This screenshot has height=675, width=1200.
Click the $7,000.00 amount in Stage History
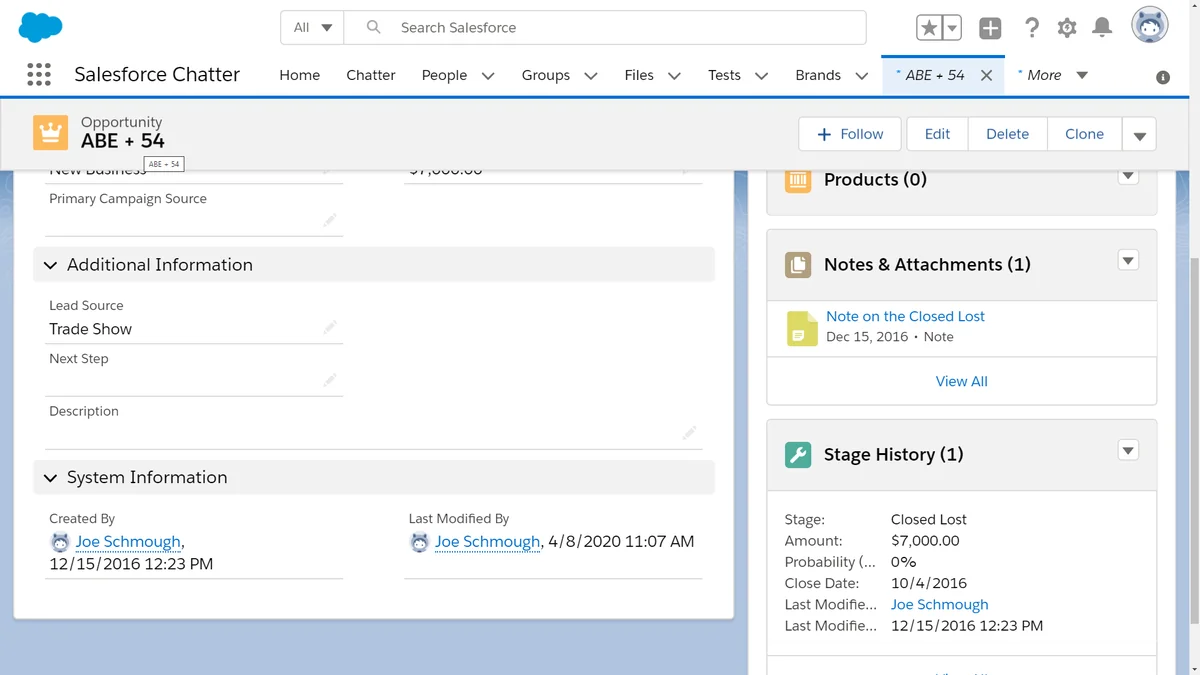(925, 540)
